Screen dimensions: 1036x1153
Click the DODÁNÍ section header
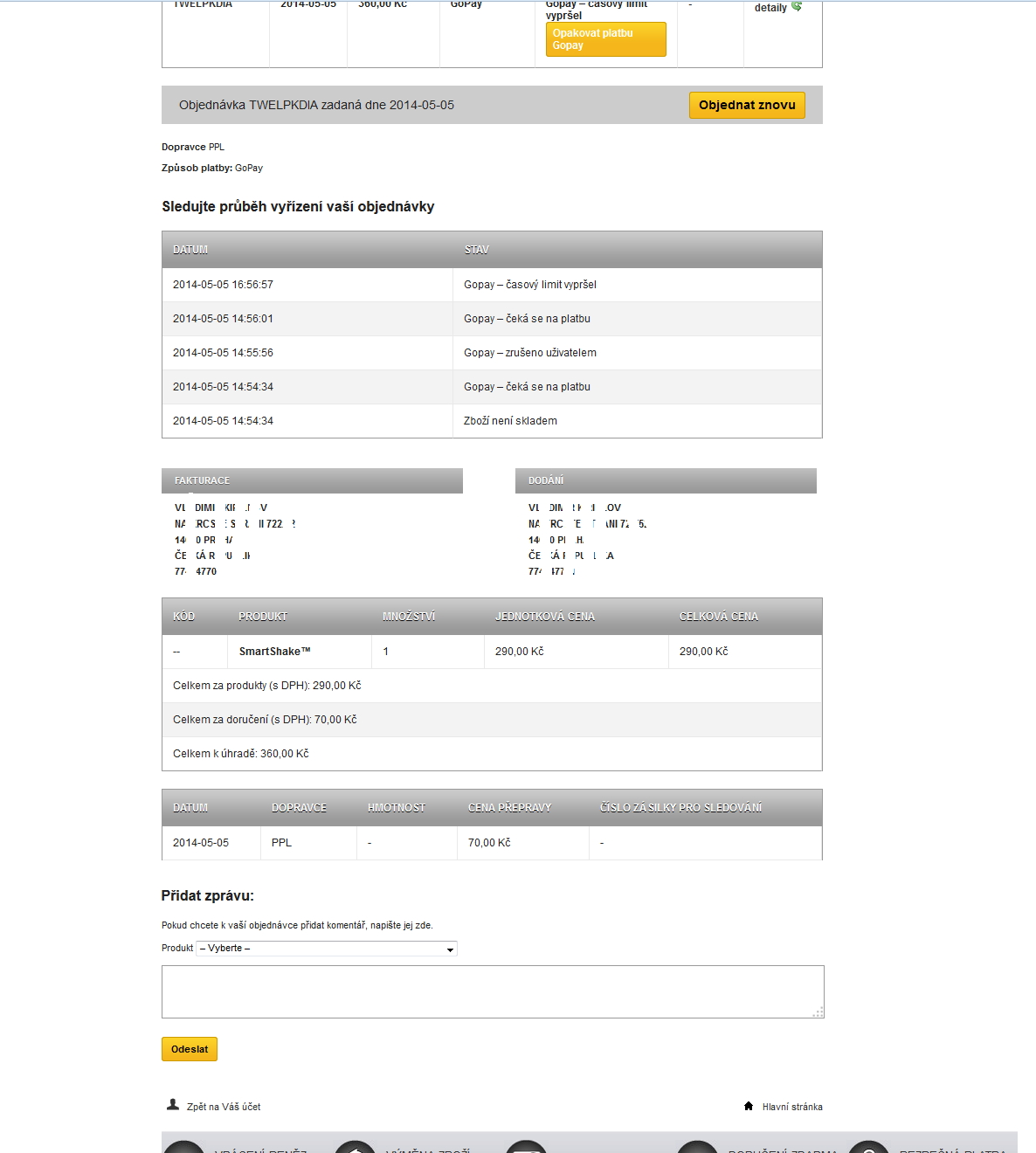pos(666,480)
